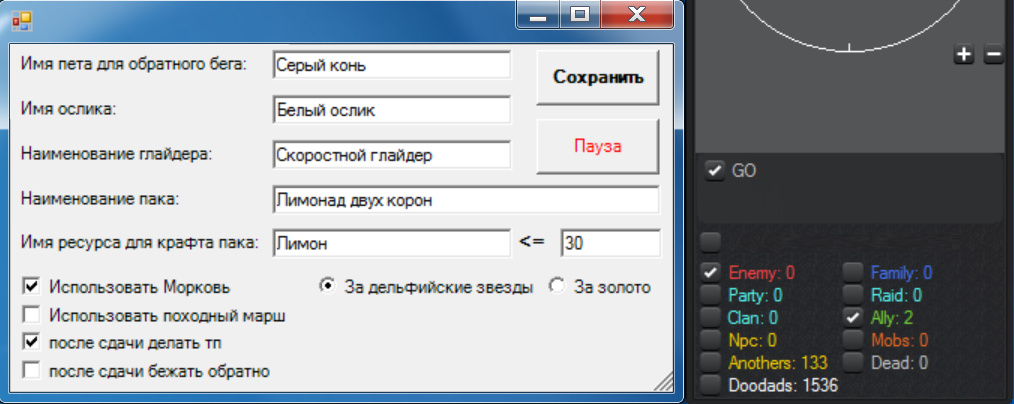Toggle 'после сдачи делать тп' checkbox

click(x=30, y=342)
